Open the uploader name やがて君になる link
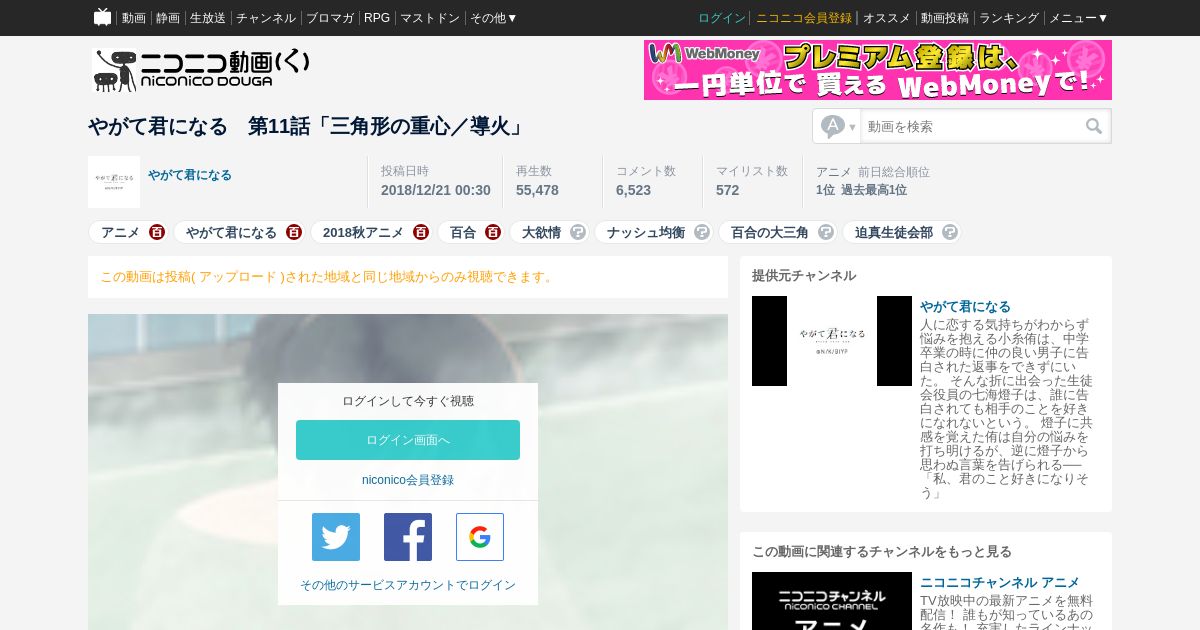 [190, 175]
